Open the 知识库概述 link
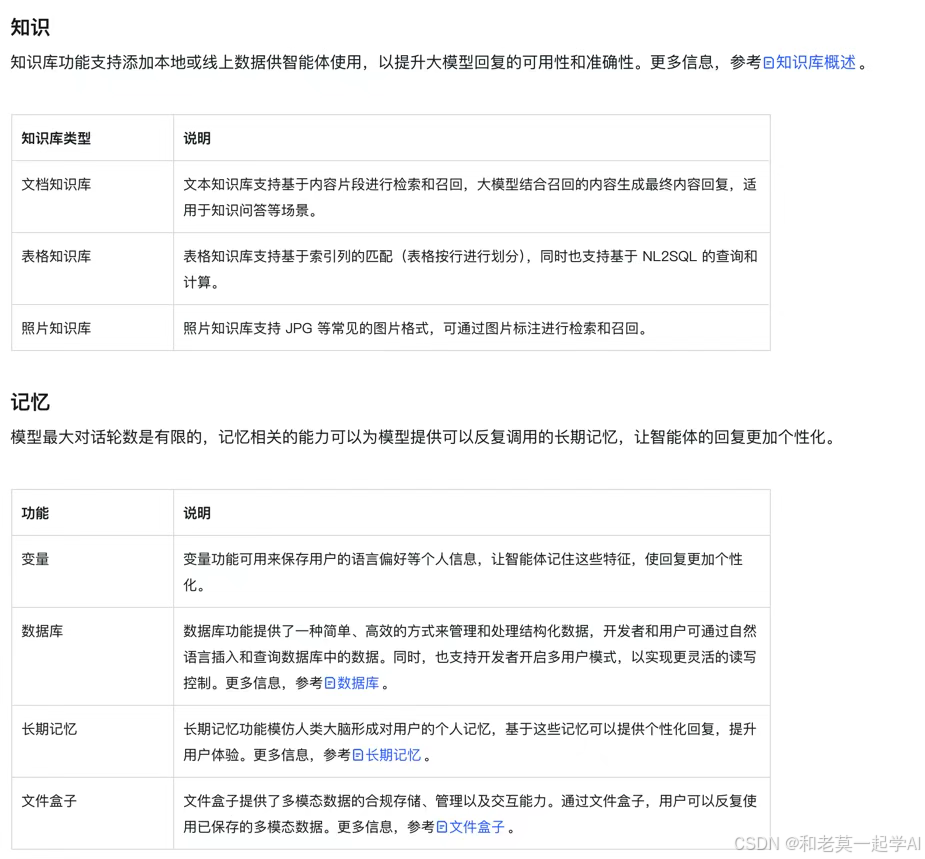Viewport: 925px width, 859px height. [815, 63]
